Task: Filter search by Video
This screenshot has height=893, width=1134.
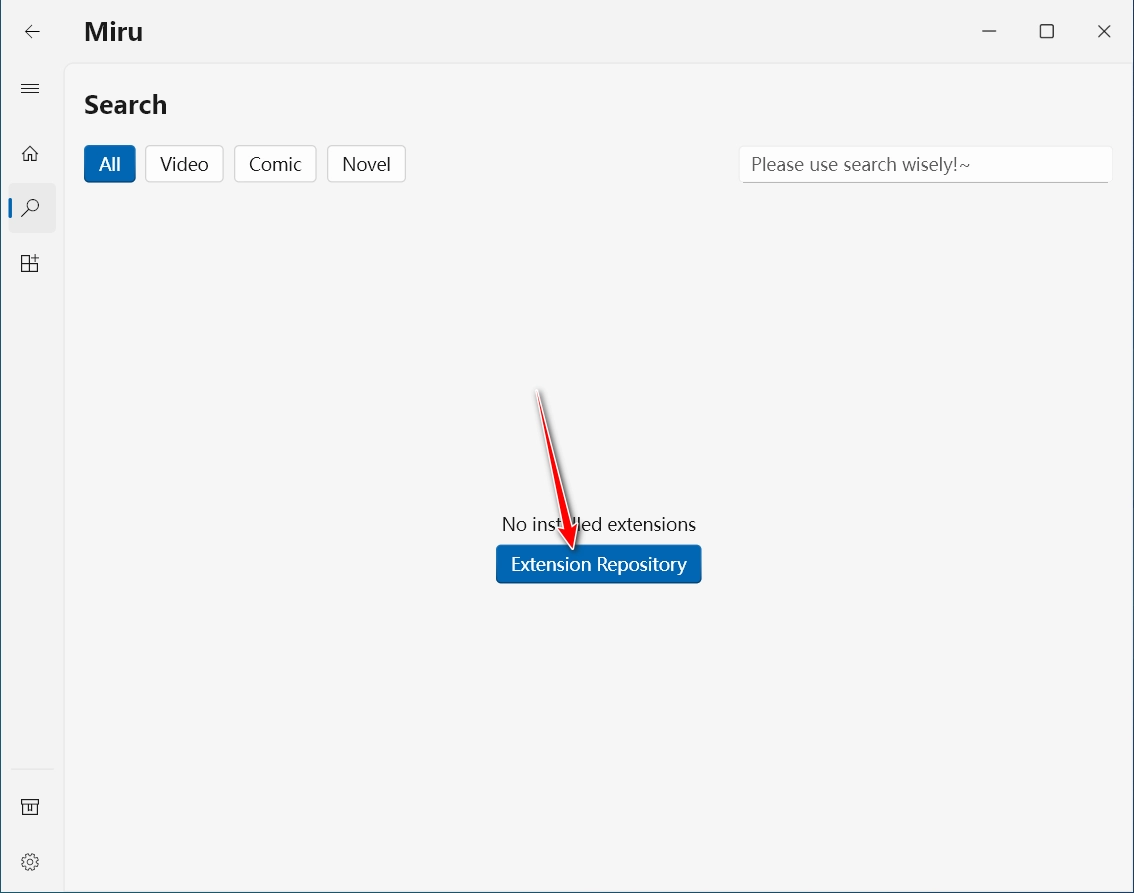Action: [184, 164]
